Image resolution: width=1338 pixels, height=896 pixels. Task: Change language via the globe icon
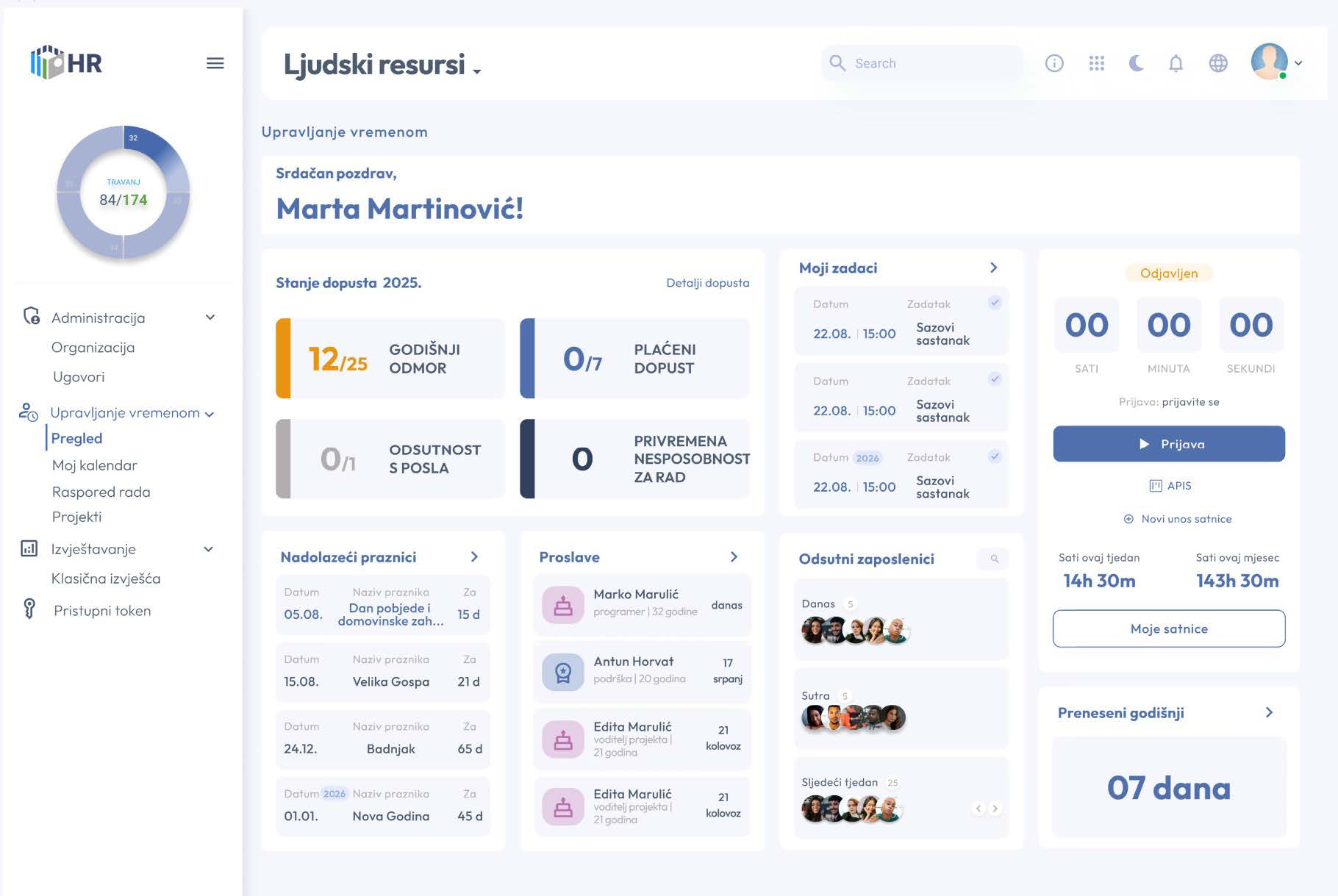[x=1219, y=64]
